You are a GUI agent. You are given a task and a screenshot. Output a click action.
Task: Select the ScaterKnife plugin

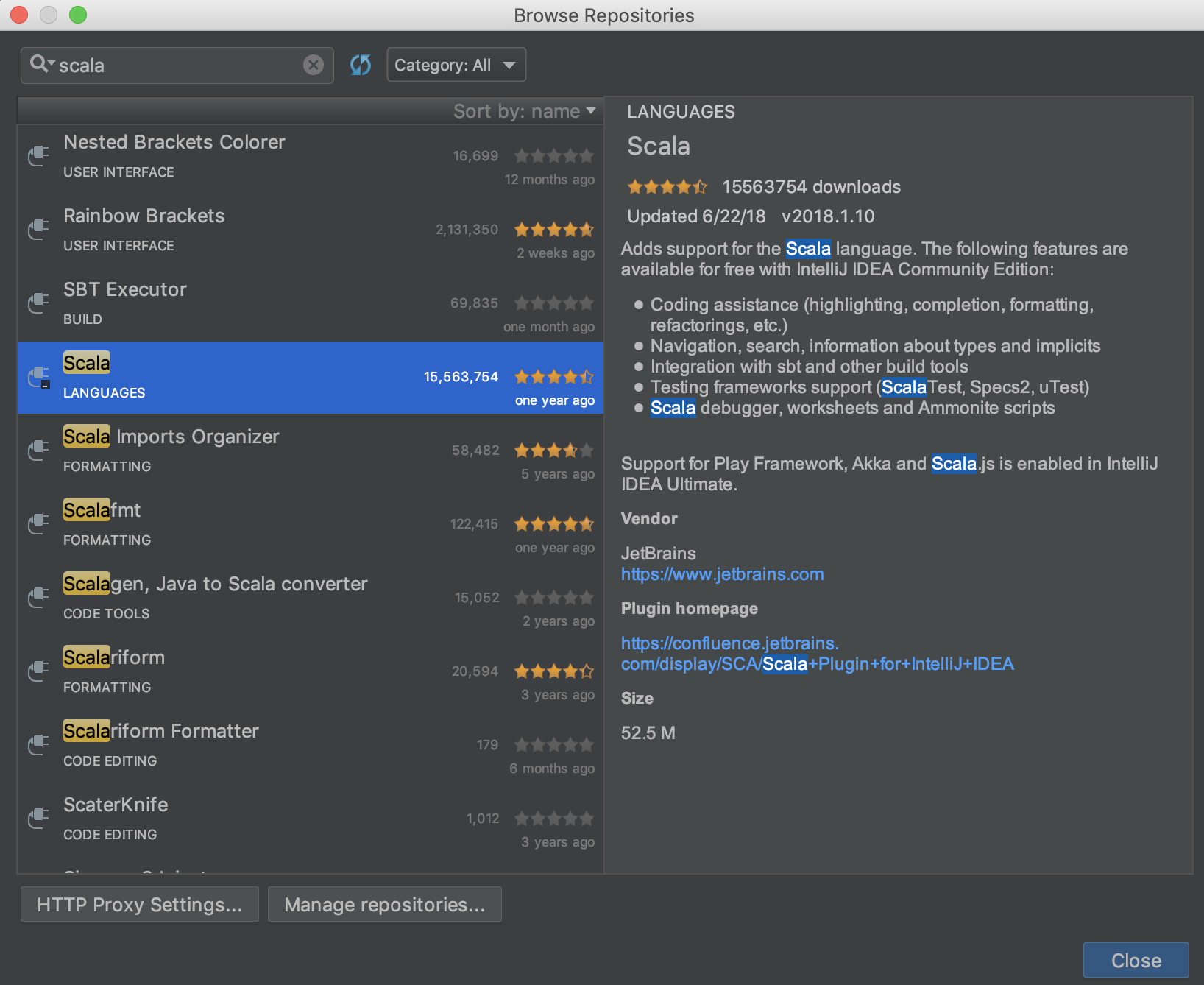tap(310, 819)
